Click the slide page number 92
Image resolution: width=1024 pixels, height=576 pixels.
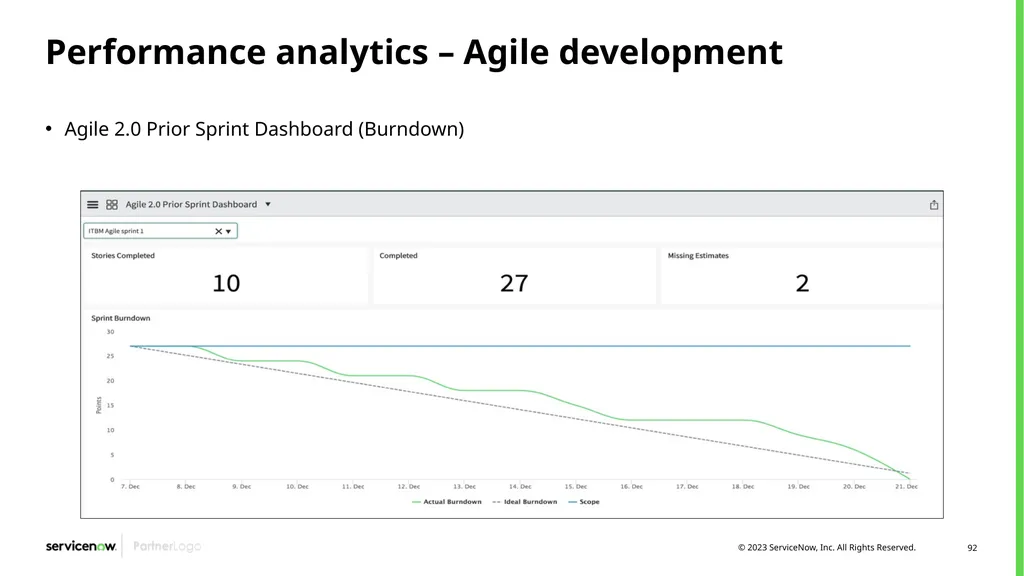click(x=972, y=548)
